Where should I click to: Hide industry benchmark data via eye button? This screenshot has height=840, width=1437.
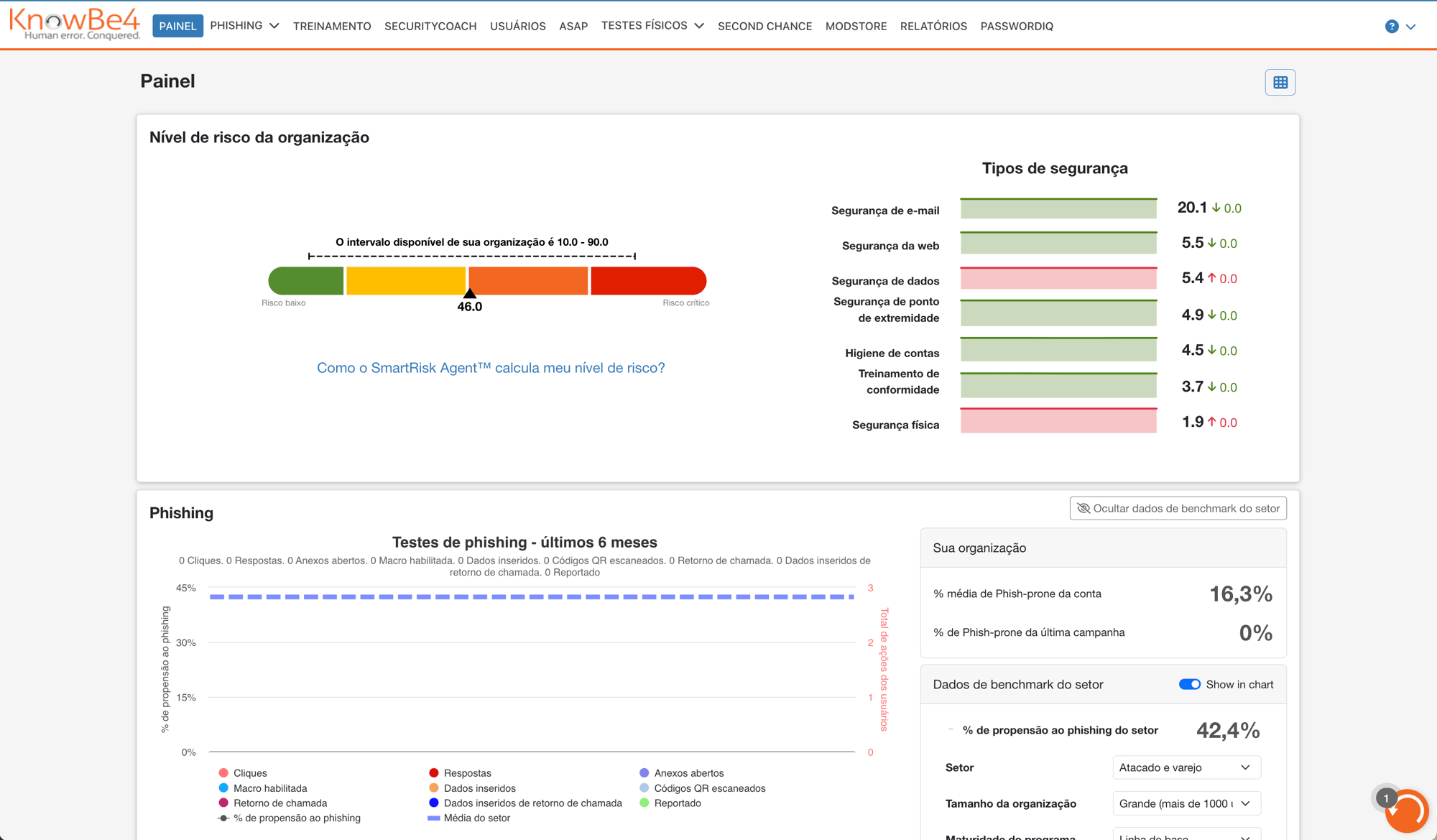click(1178, 509)
